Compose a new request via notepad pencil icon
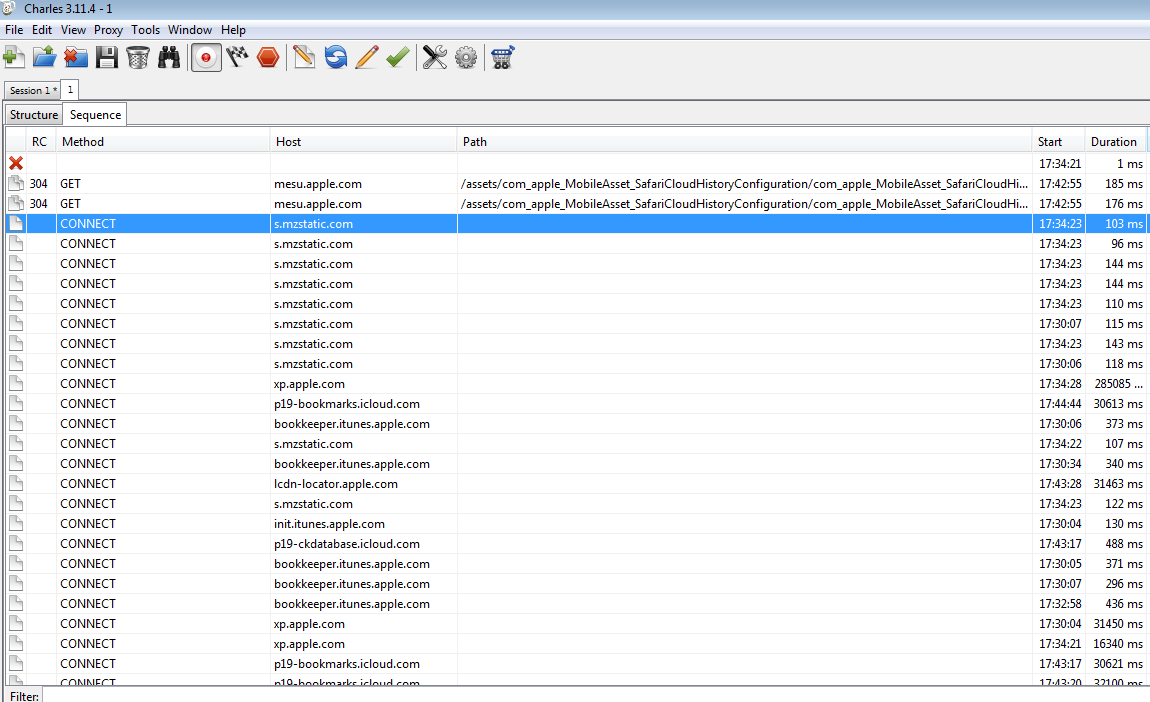Viewport: 1150px width, 702px height. [x=304, y=57]
